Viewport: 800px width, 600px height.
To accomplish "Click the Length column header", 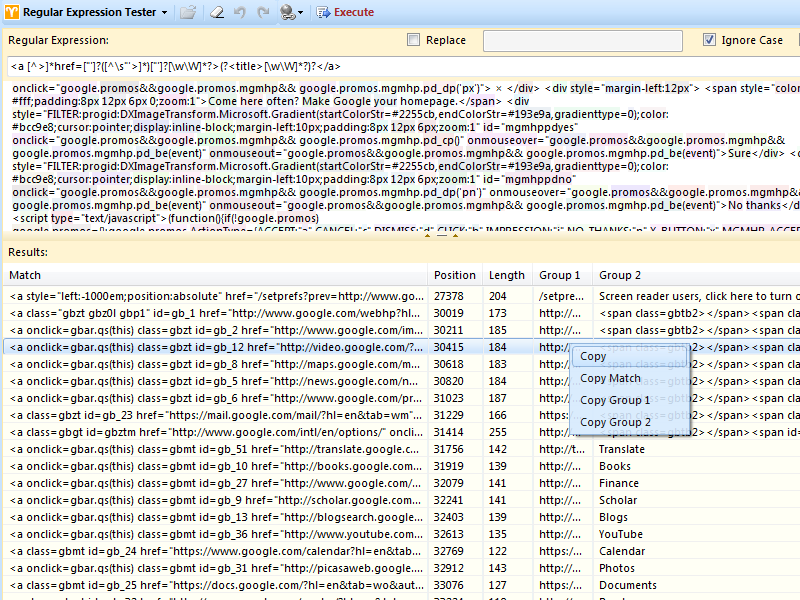I will (x=506, y=275).
